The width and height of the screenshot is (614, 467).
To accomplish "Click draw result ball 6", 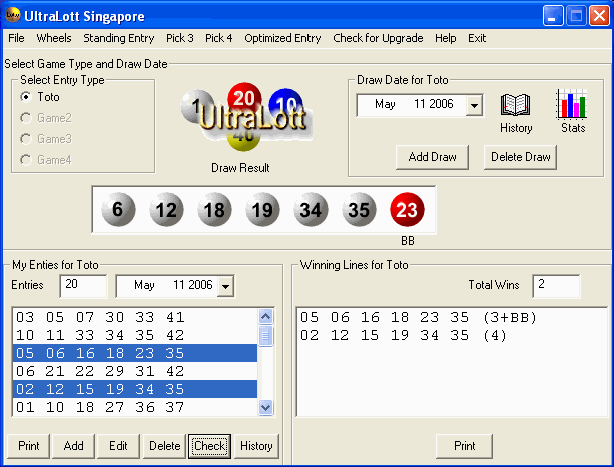I will point(118,209).
